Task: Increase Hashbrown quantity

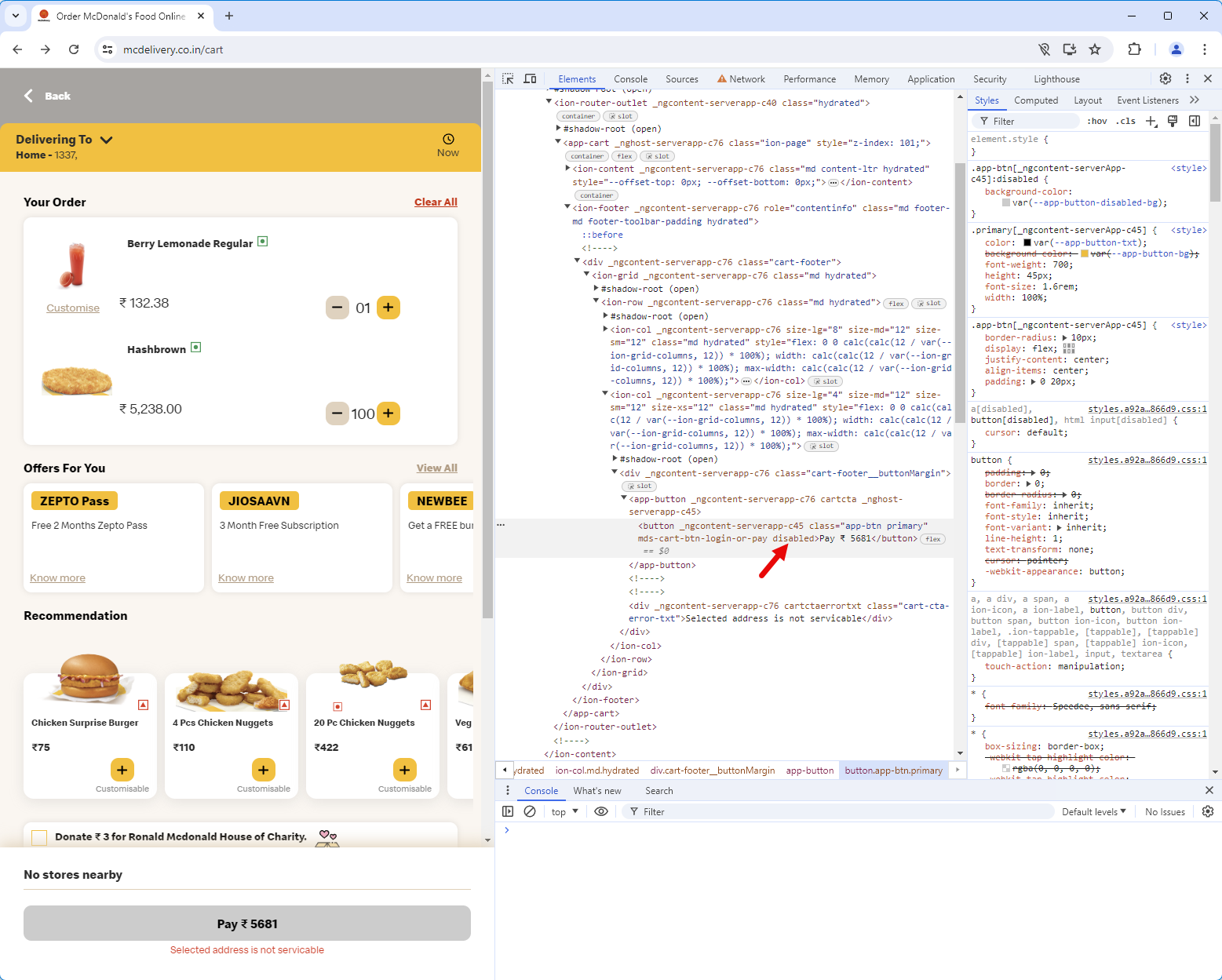Action: click(388, 413)
